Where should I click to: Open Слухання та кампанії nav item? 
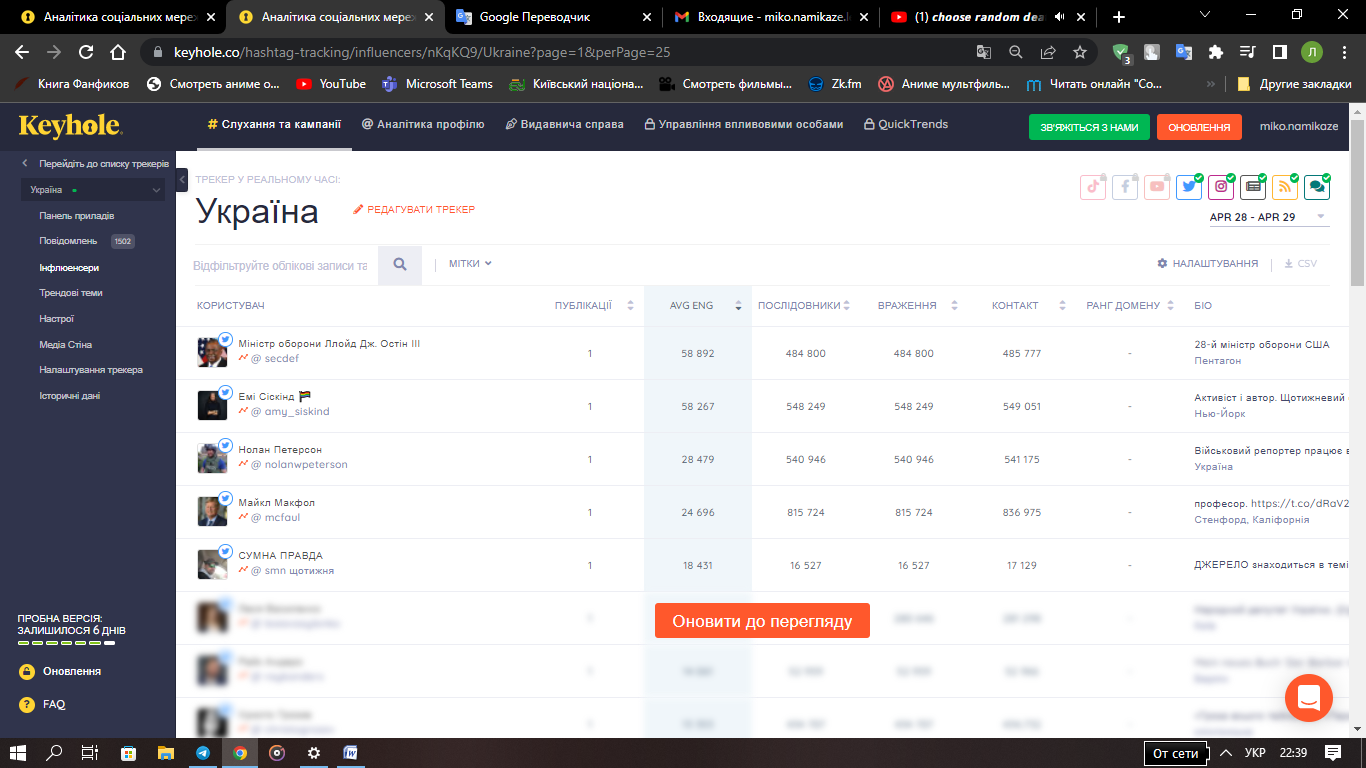pos(274,125)
